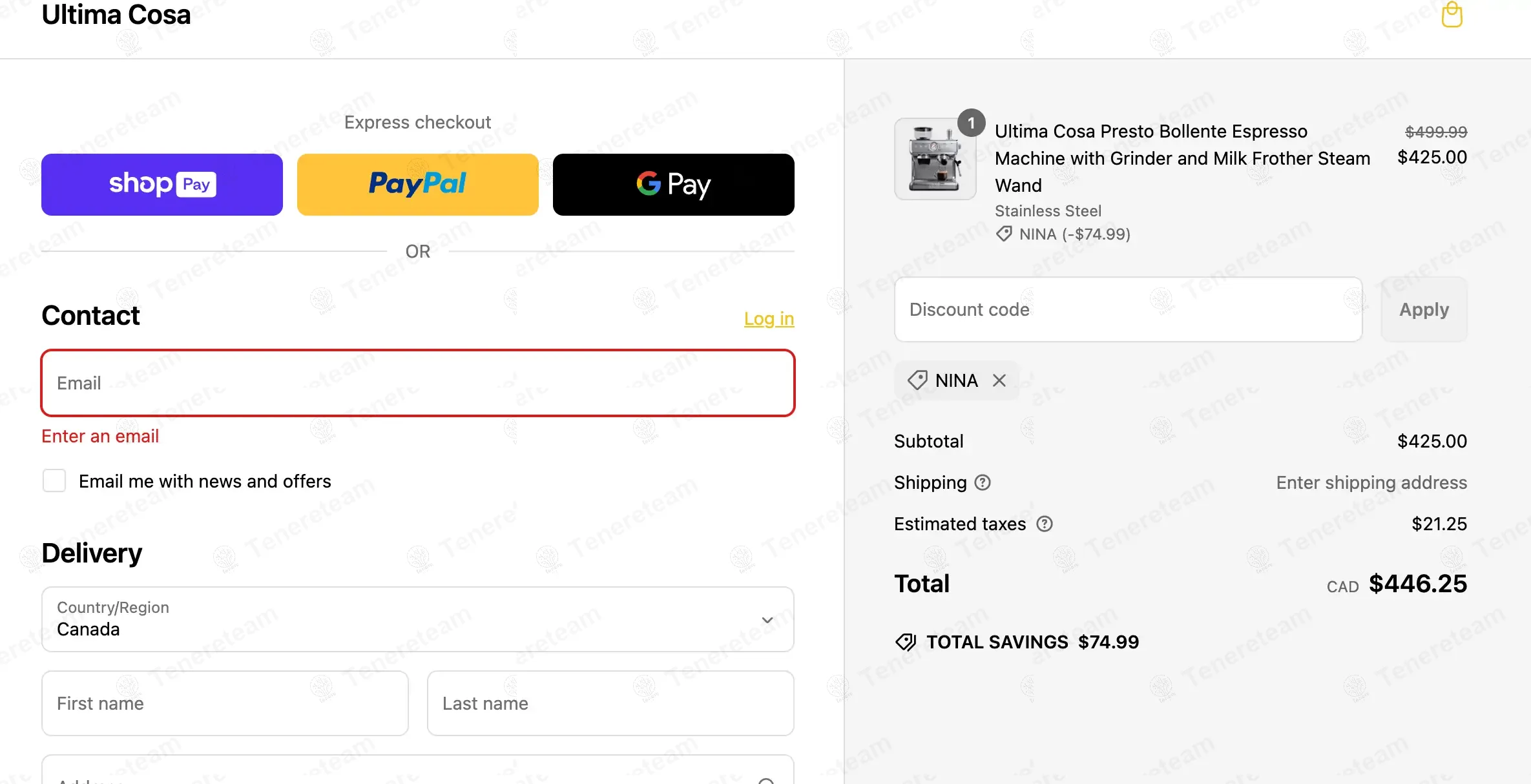1531x784 pixels.
Task: Click the Total Savings tag icon
Action: tap(906, 642)
